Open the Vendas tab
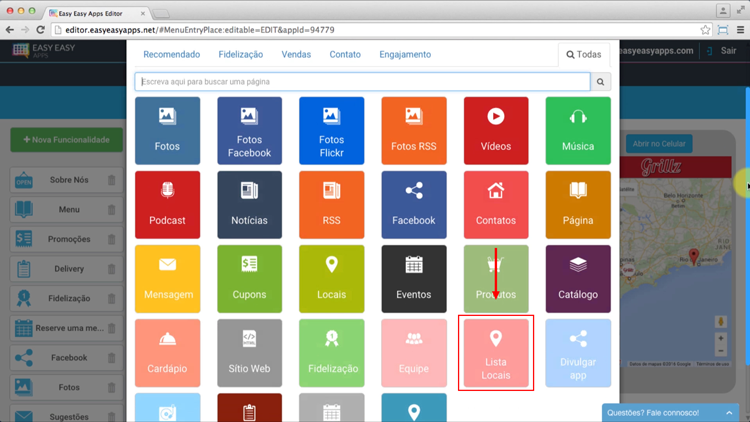 296,55
